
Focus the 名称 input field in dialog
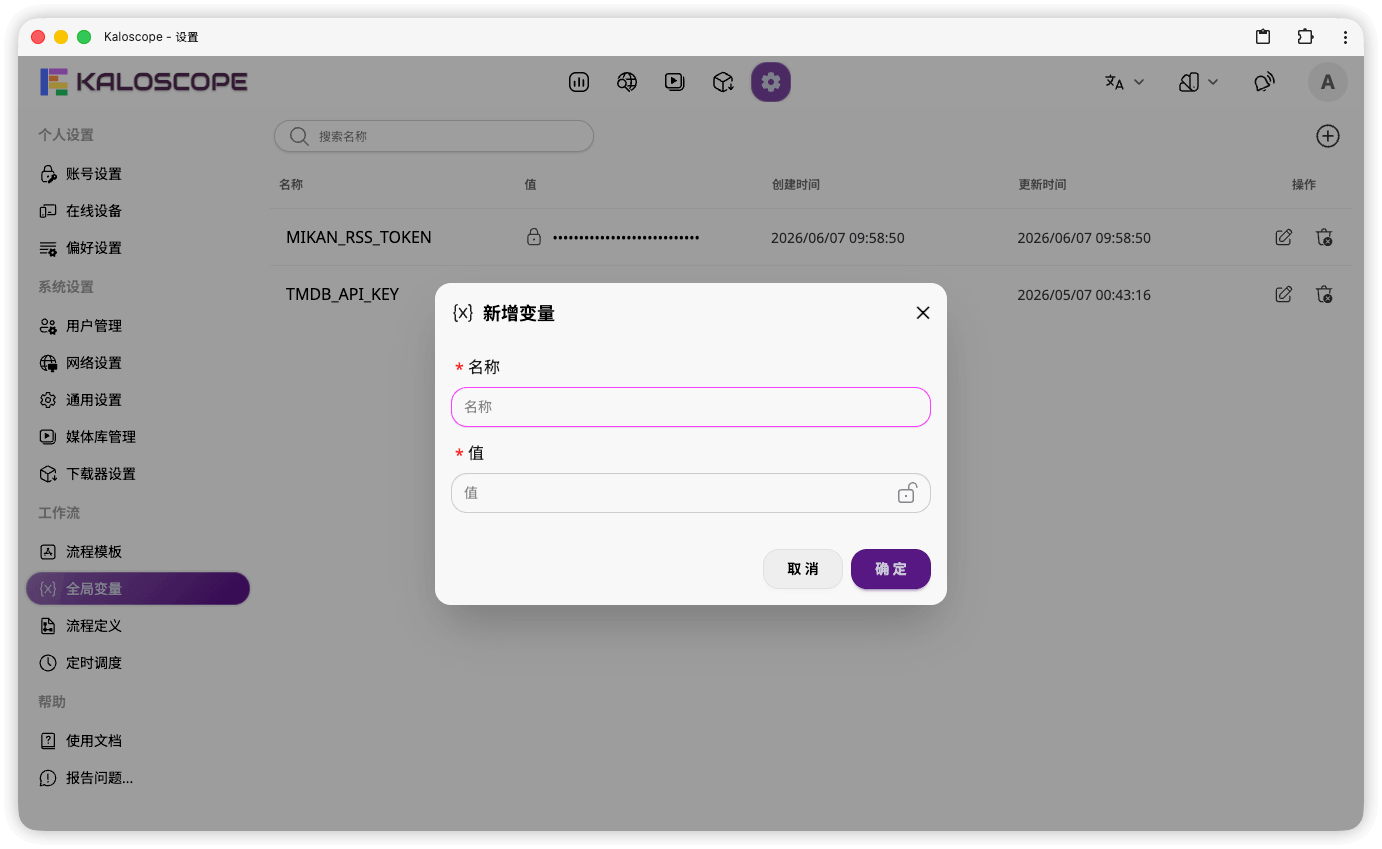[691, 407]
